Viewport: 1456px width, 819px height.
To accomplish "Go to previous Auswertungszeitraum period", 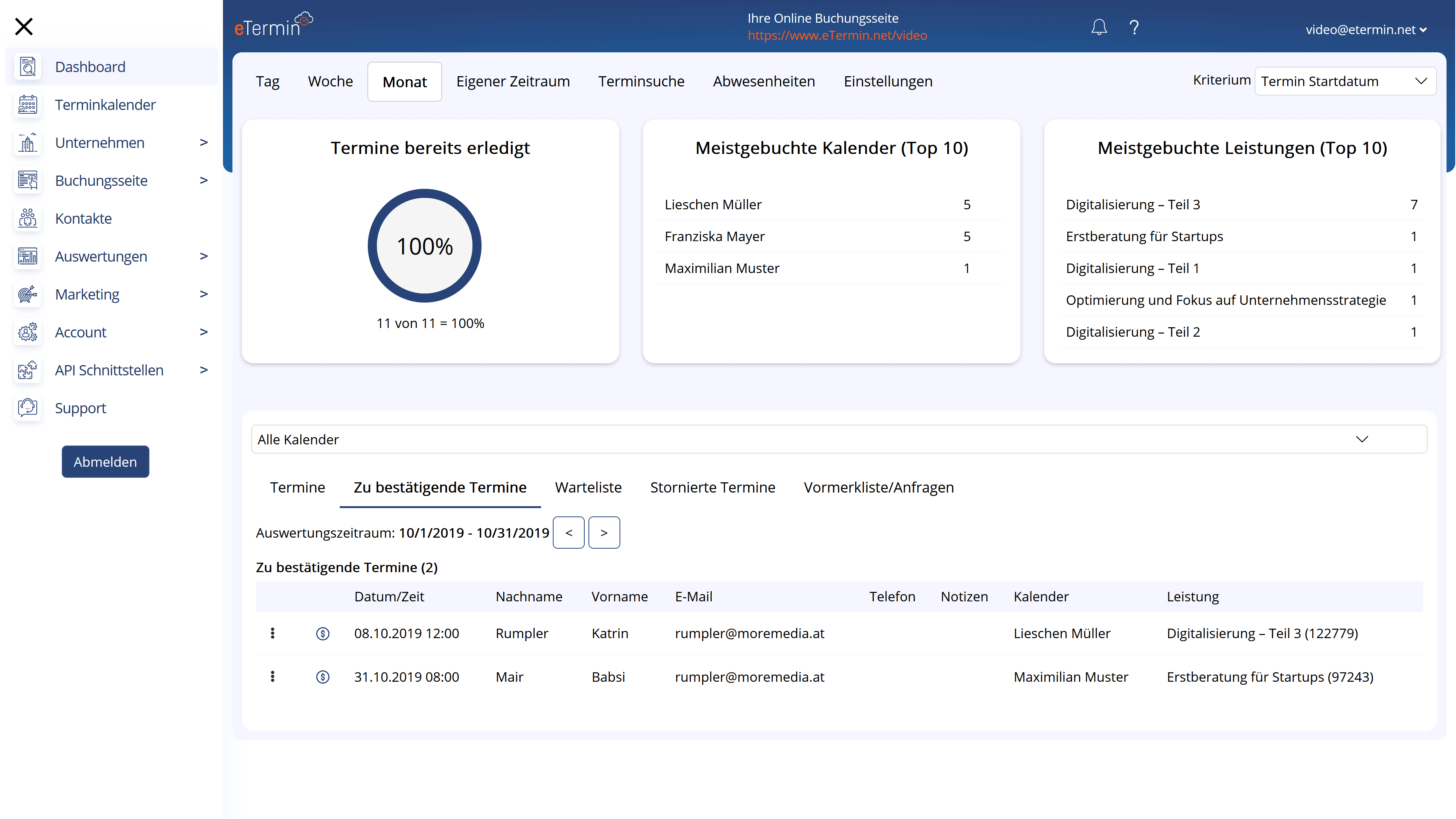I will [x=569, y=532].
